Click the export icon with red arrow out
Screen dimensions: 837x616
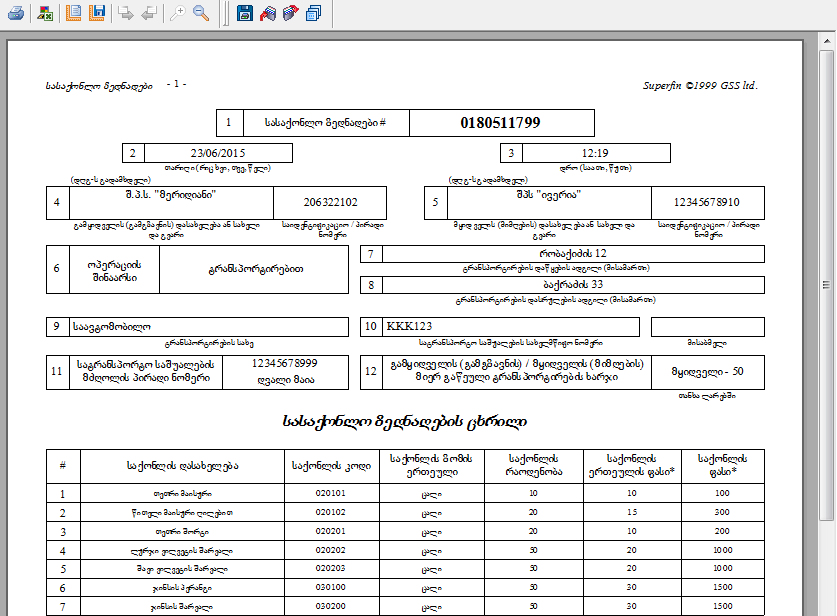tap(290, 13)
